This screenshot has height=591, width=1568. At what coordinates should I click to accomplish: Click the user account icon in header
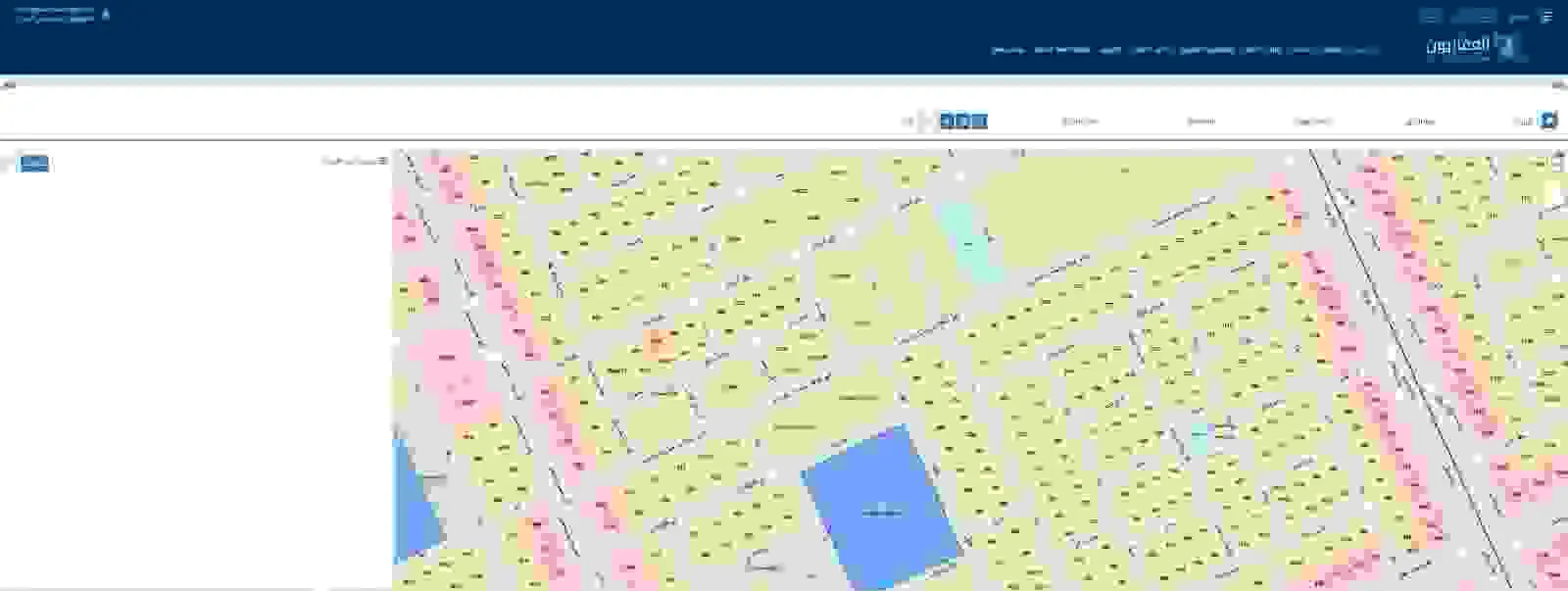pyautogui.click(x=107, y=14)
